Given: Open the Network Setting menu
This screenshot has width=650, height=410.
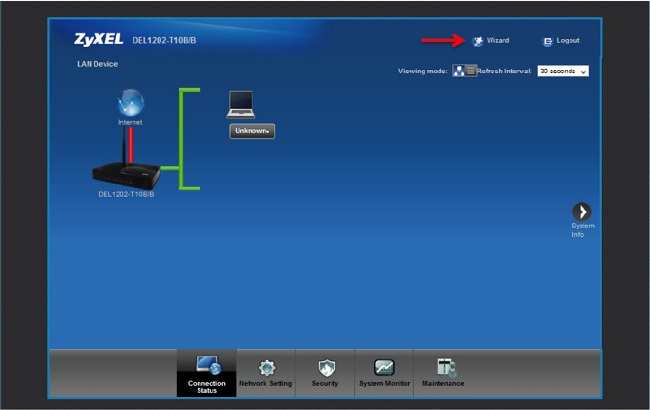Looking at the screenshot, I should click(266, 373).
